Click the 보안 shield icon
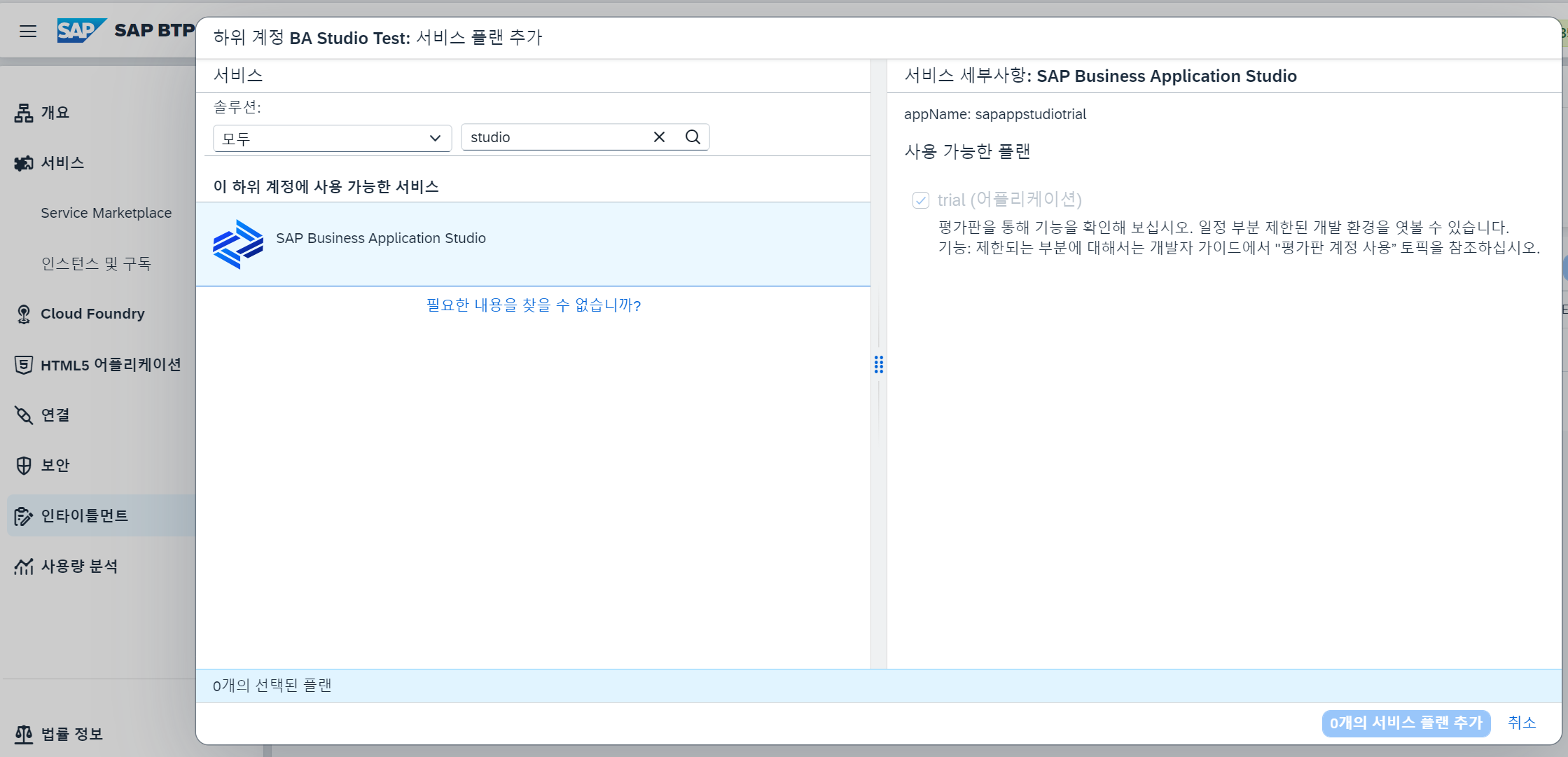1568x757 pixels. coord(24,466)
